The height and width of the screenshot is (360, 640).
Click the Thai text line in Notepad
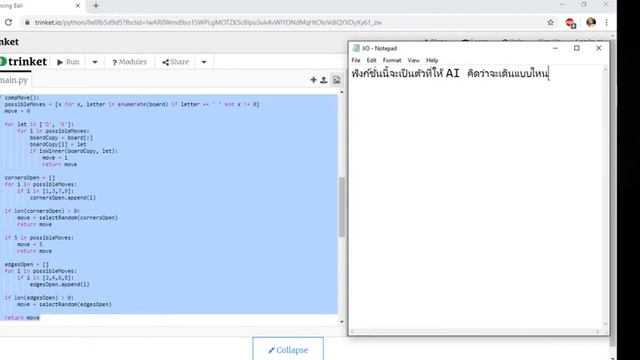tap(450, 74)
